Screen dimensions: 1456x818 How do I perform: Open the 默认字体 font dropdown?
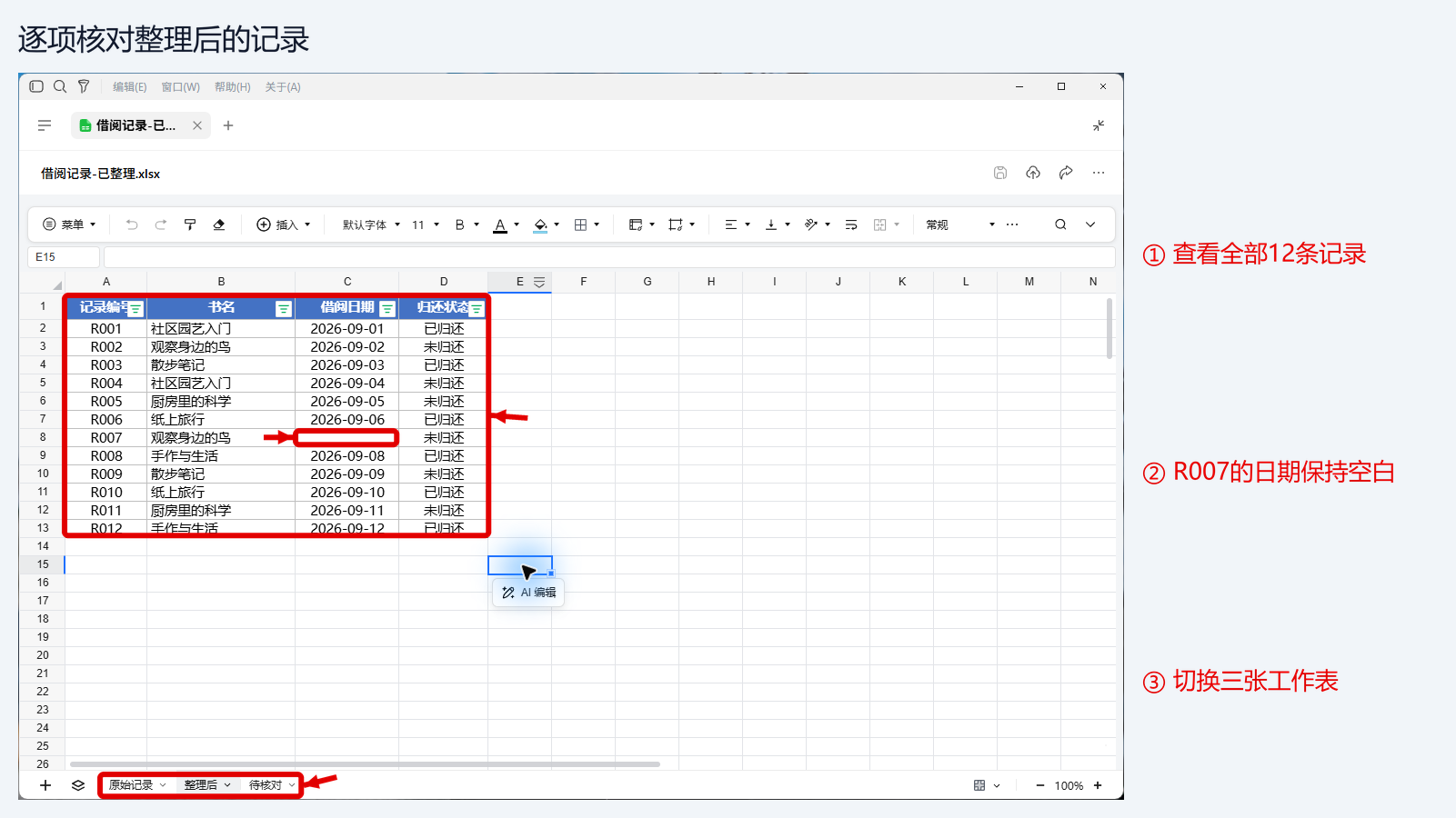pyautogui.click(x=371, y=224)
